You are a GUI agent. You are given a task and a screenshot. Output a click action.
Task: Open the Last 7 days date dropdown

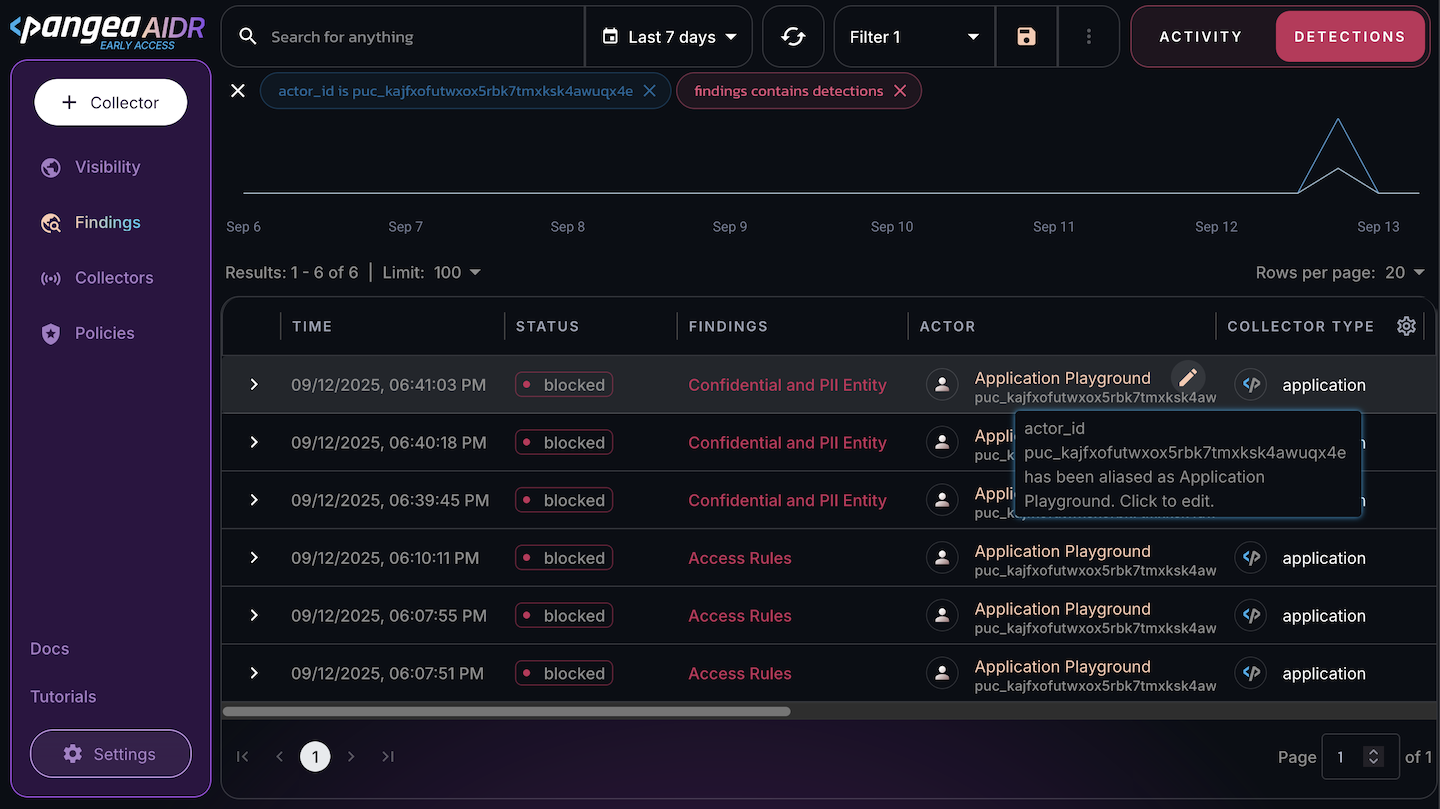(669, 37)
